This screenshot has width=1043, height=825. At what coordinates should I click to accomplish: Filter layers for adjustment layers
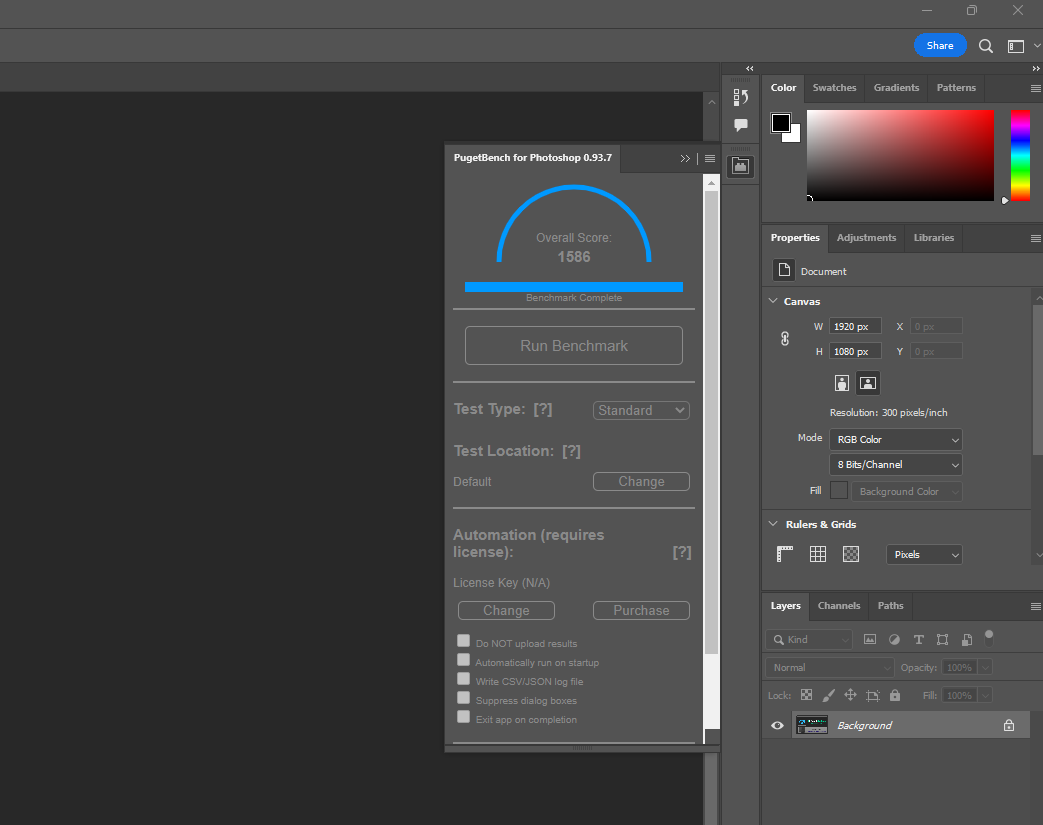click(894, 639)
